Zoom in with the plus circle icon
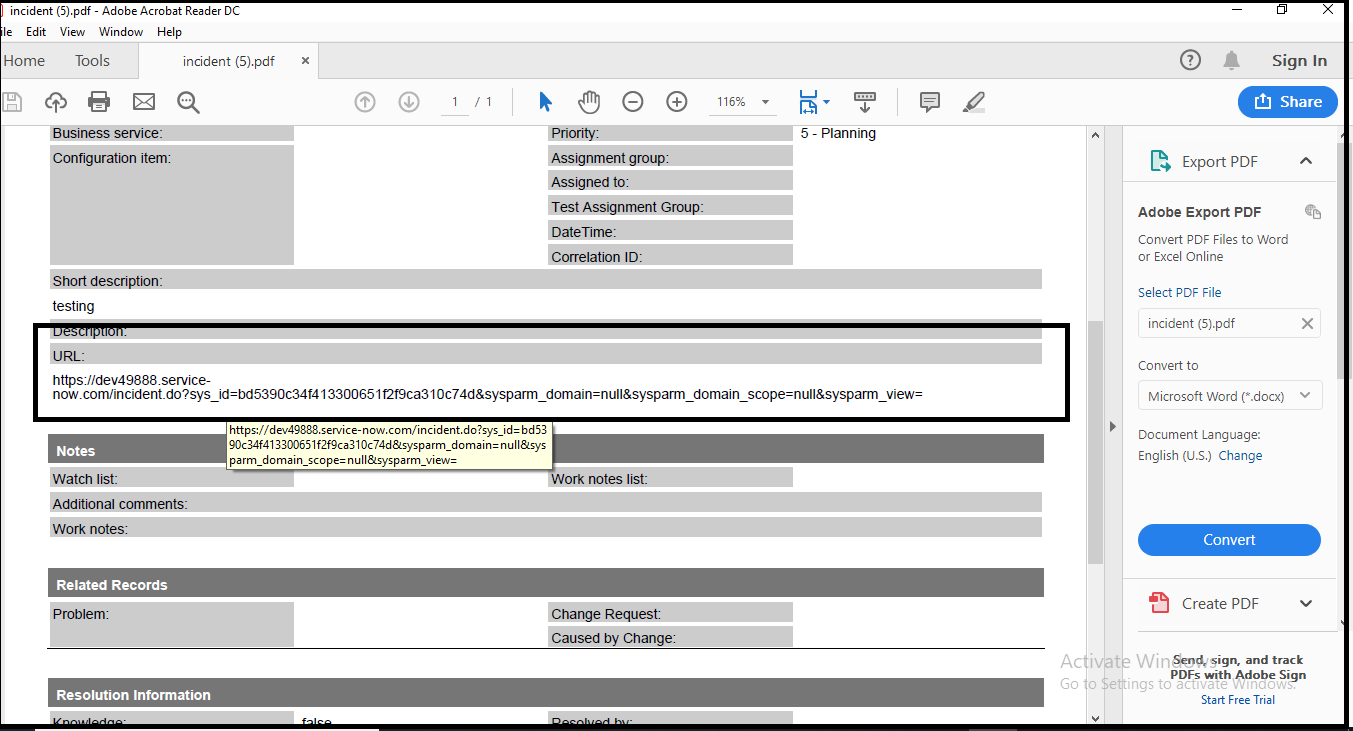The width and height of the screenshot is (1353, 731). click(677, 102)
